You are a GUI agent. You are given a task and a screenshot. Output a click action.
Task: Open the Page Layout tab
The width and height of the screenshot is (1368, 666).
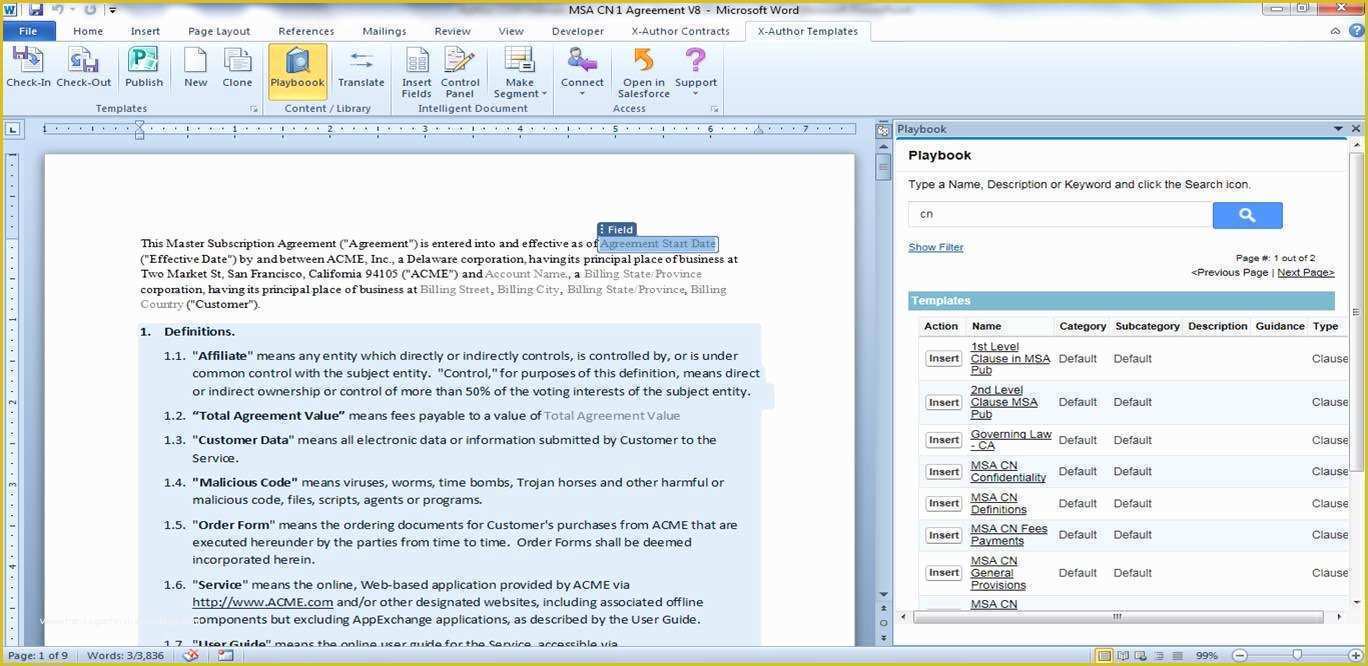pyautogui.click(x=219, y=31)
